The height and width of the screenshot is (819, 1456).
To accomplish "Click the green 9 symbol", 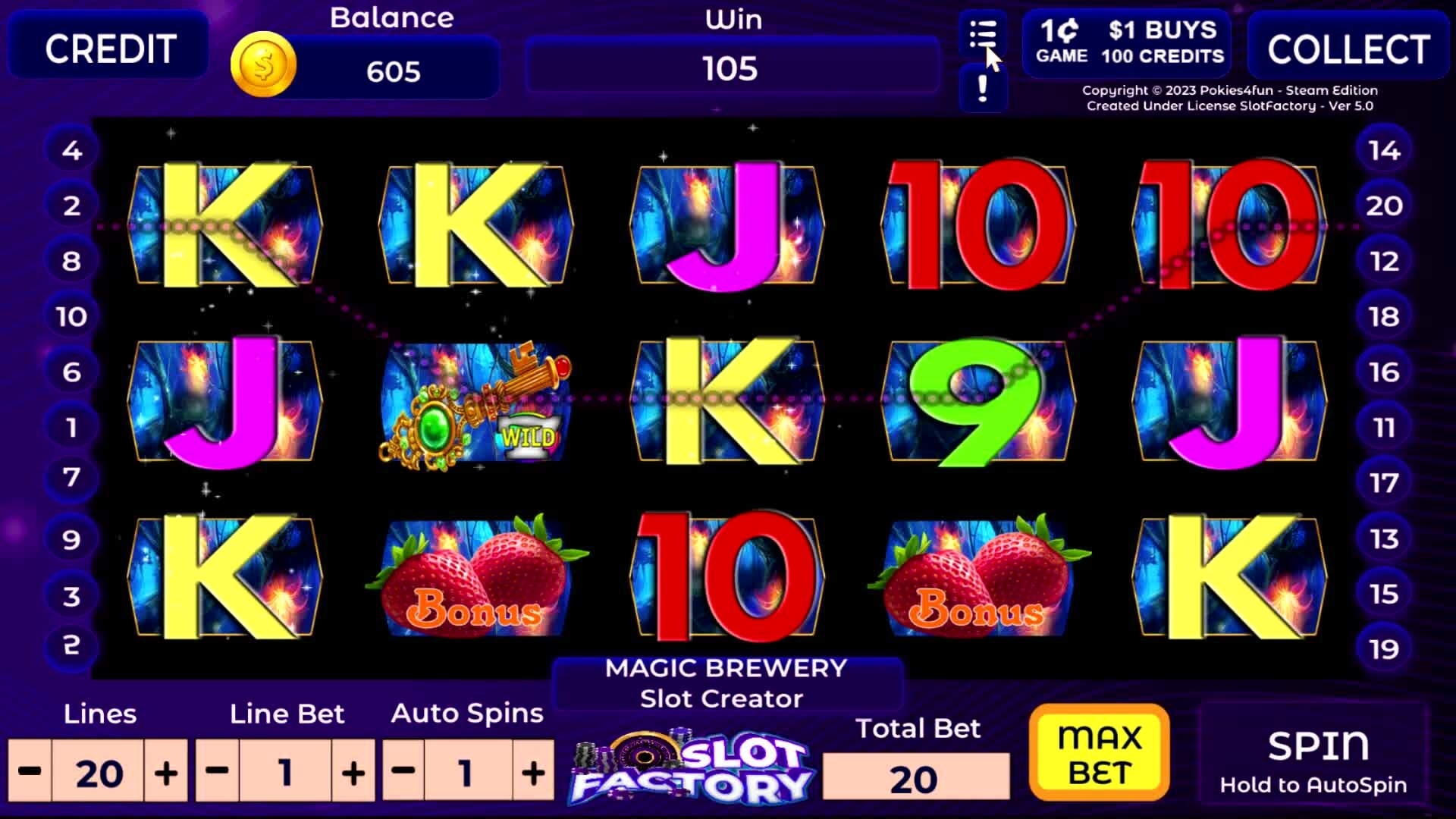I will (977, 402).
